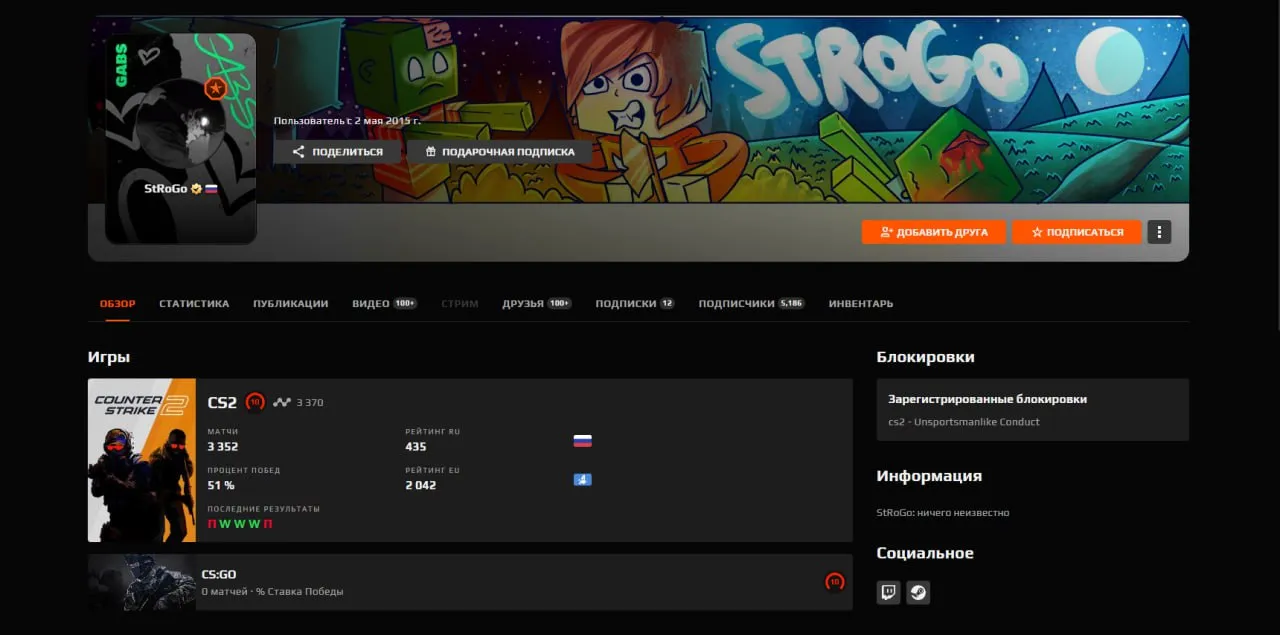This screenshot has height=635, width=1280.
Task: Click the RU rating value 435
Action: pyautogui.click(x=416, y=447)
